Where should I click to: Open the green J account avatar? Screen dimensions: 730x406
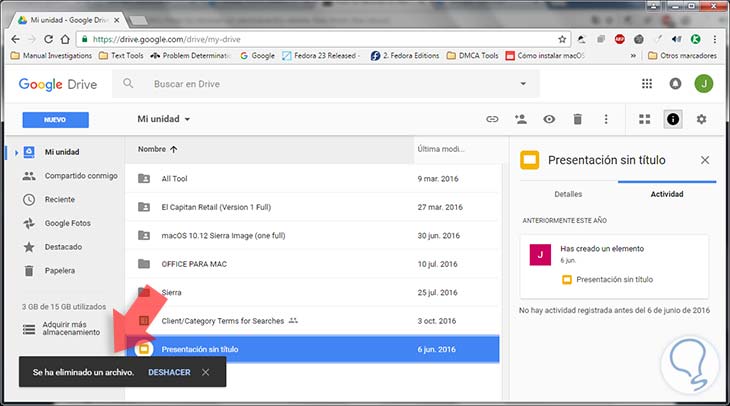coord(703,84)
